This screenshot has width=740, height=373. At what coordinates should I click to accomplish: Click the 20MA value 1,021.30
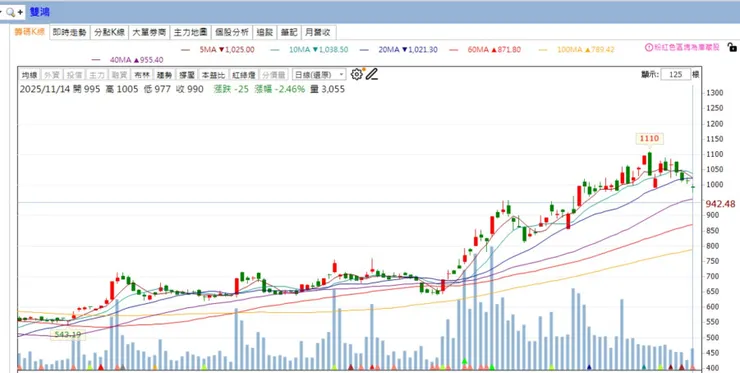pos(422,50)
